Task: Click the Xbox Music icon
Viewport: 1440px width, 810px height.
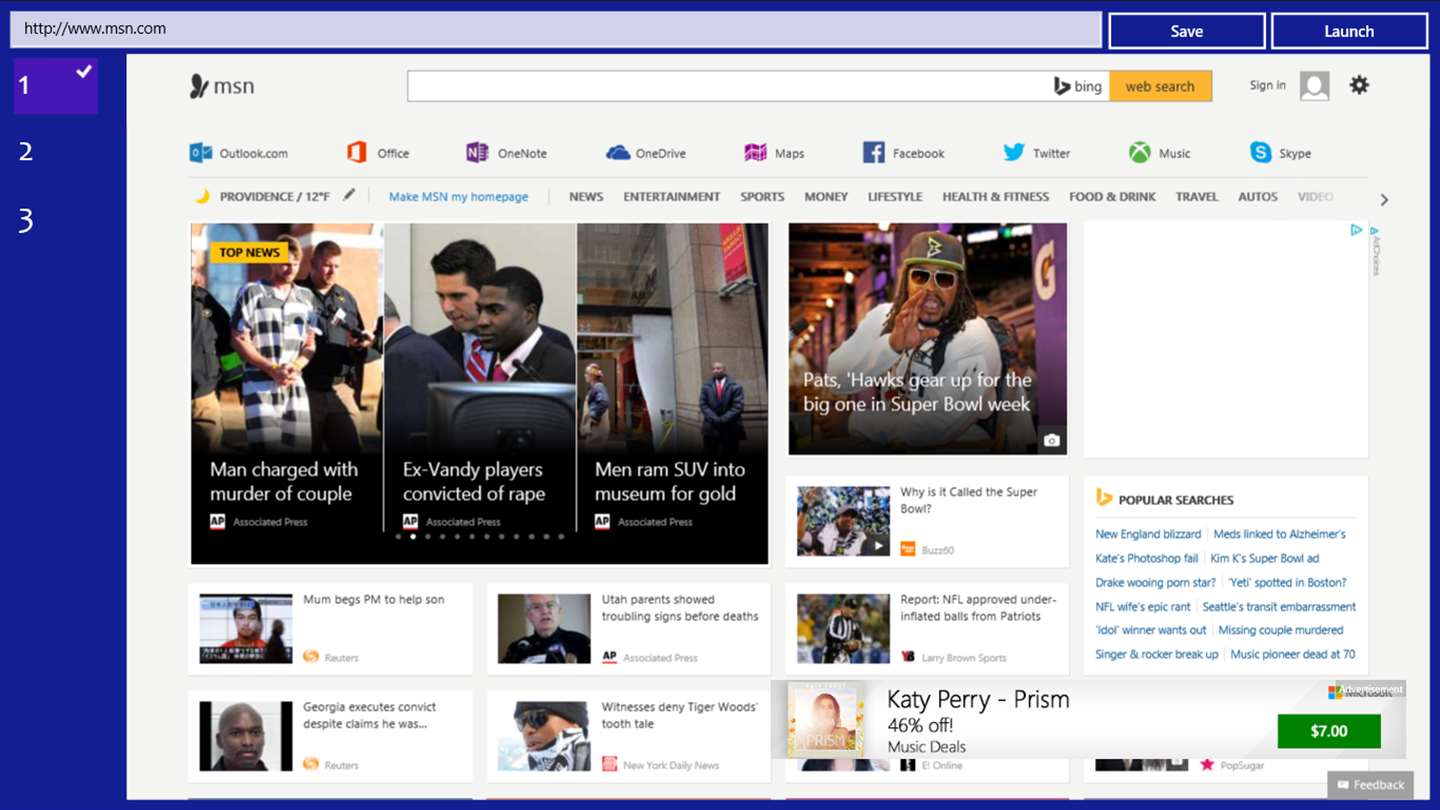Action: tap(1139, 153)
